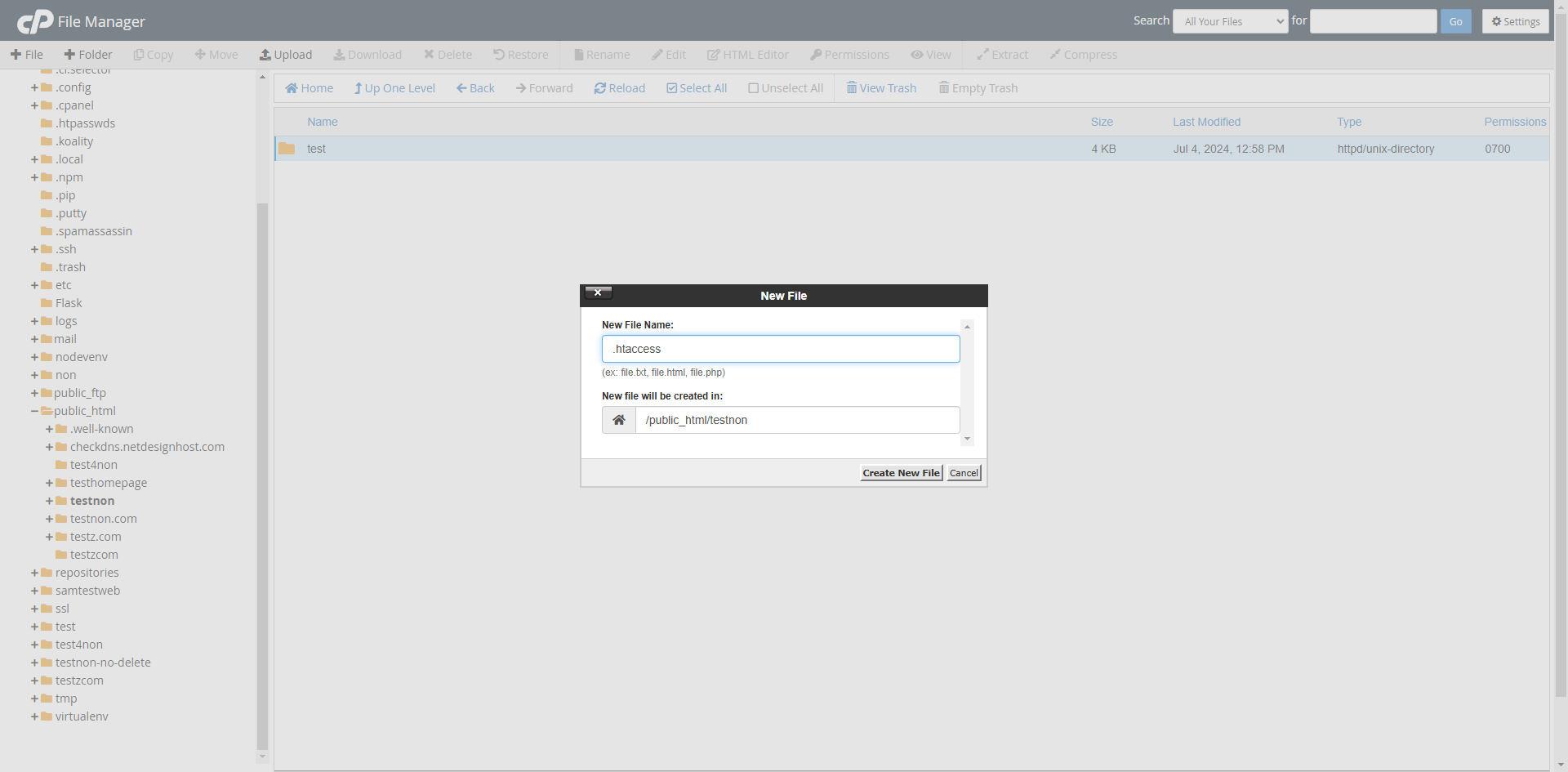1568x772 pixels.
Task: Click the Go search button
Action: pyautogui.click(x=1456, y=21)
